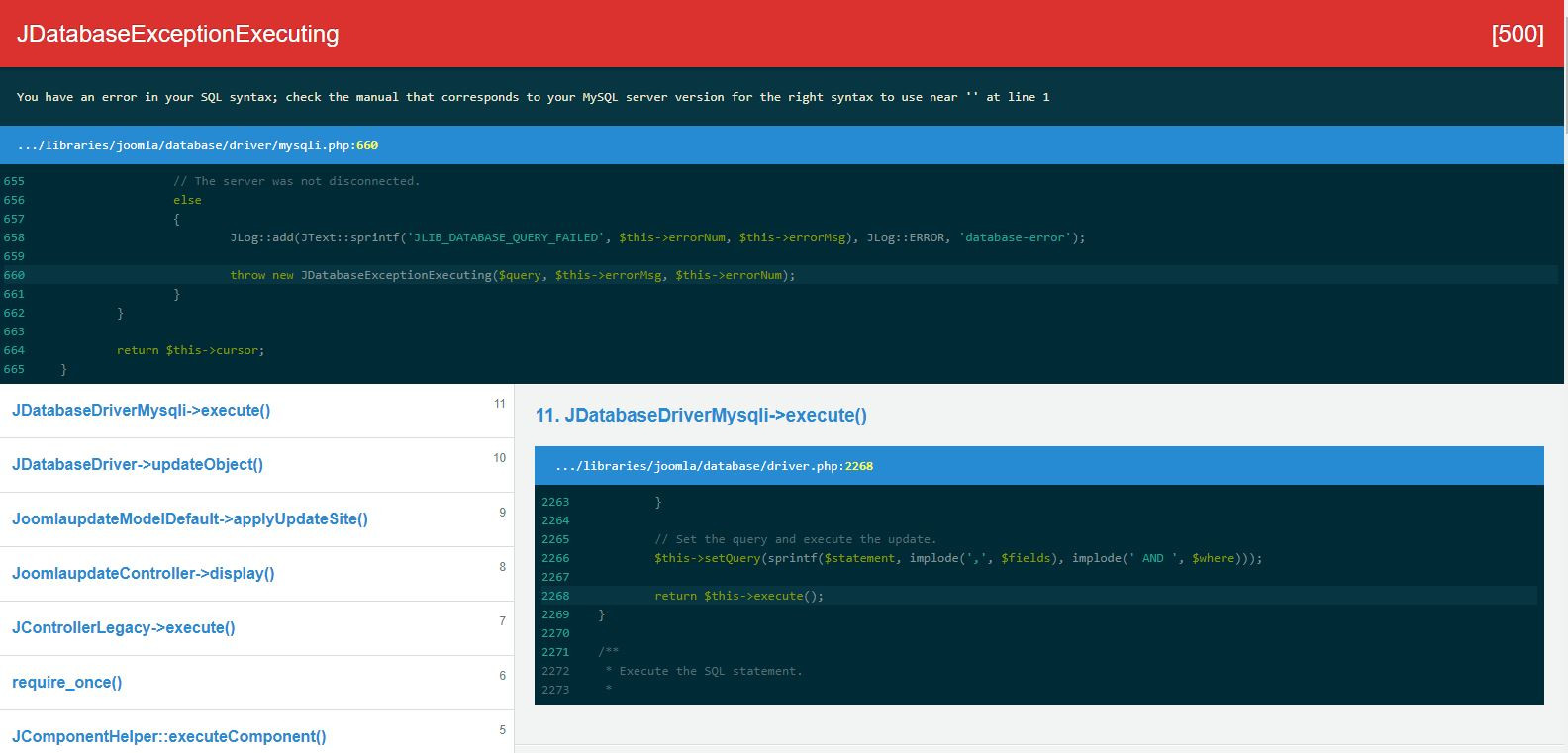1568x753 pixels.
Task: Click the mysqli.php:660 file path
Action: pyautogui.click(x=198, y=145)
